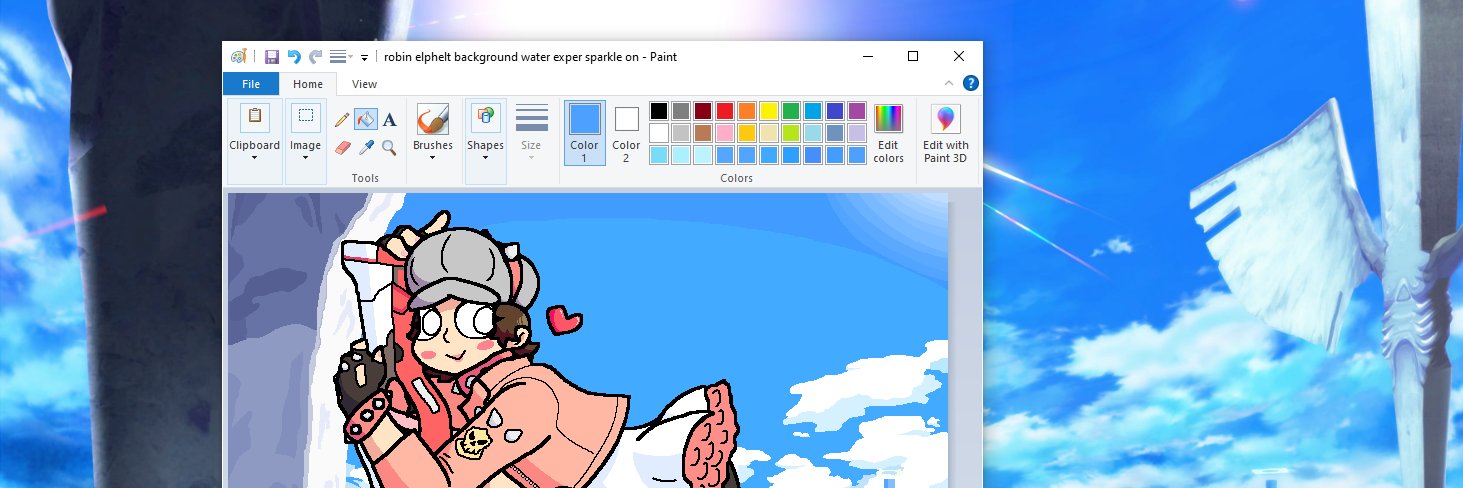Select the Fill with color bucket tool

click(x=366, y=120)
